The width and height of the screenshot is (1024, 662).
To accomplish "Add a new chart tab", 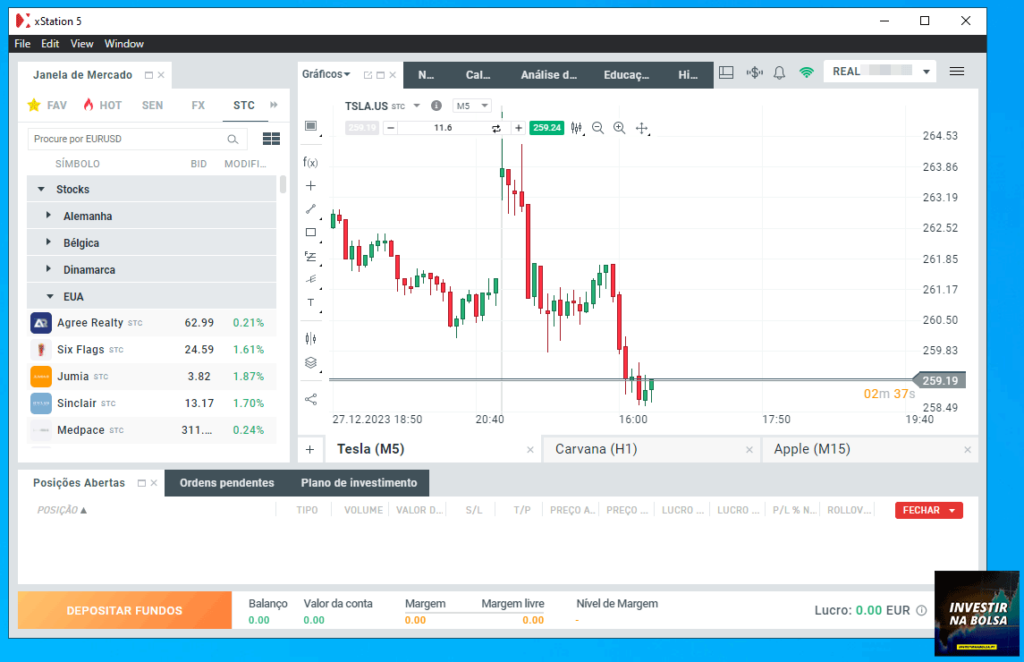I will 310,449.
